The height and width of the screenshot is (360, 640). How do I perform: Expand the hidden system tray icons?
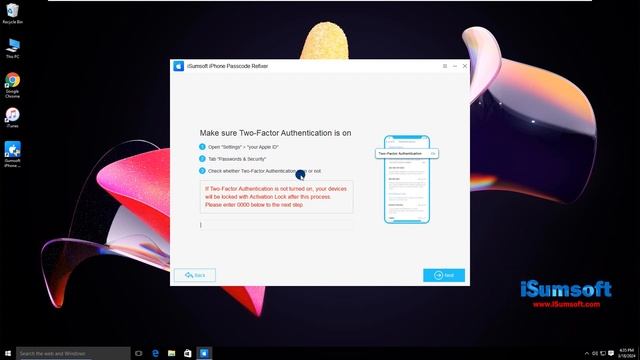[x=587, y=353]
